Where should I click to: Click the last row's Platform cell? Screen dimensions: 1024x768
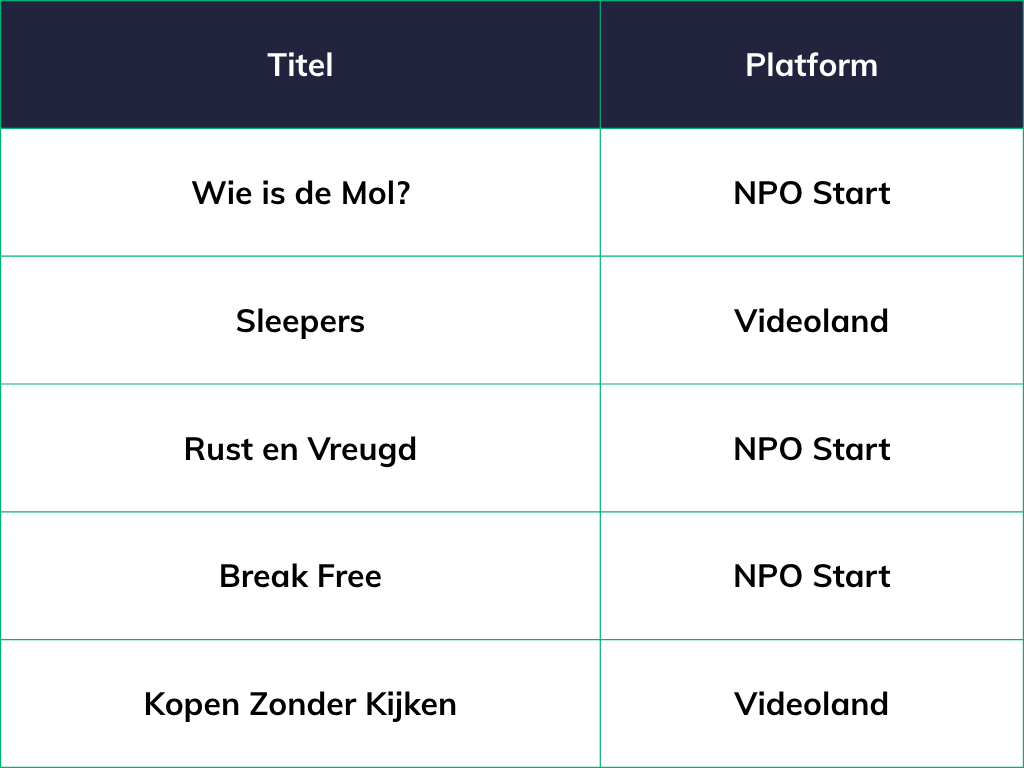point(811,703)
